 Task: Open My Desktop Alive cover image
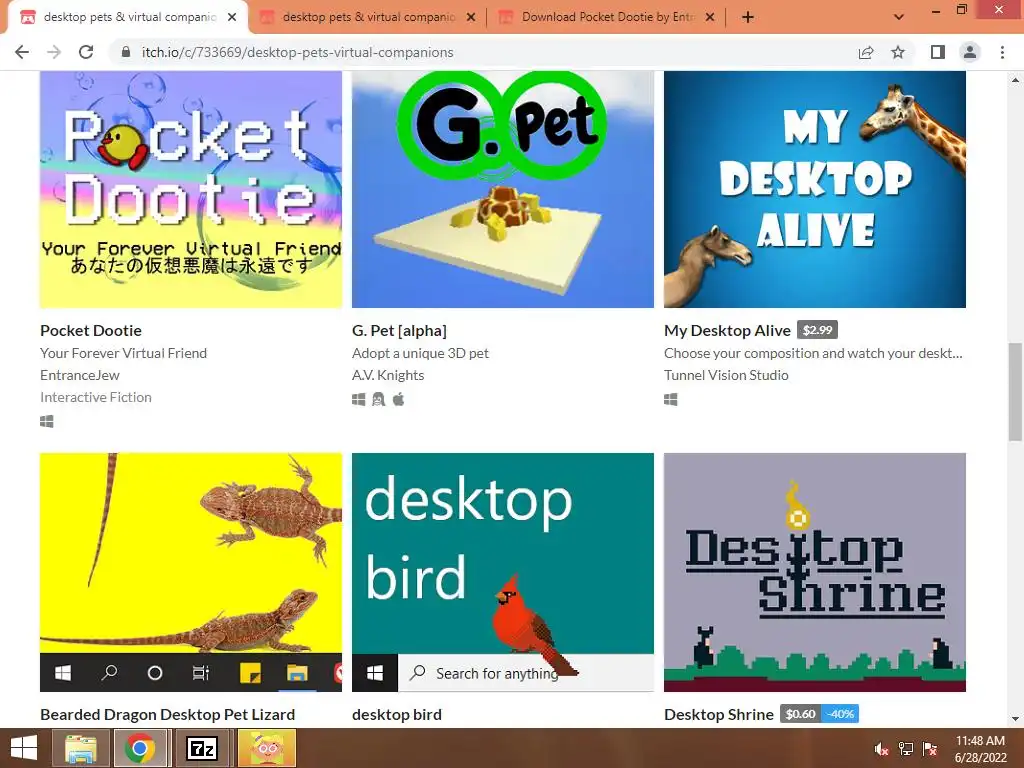815,189
